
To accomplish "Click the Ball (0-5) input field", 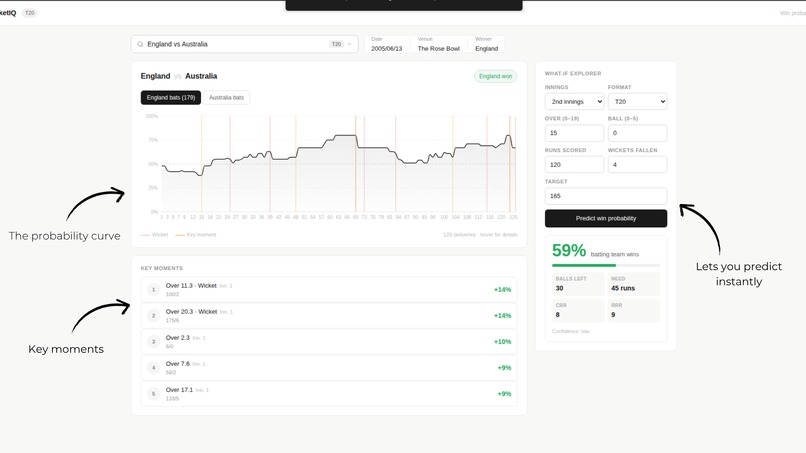I will point(637,133).
